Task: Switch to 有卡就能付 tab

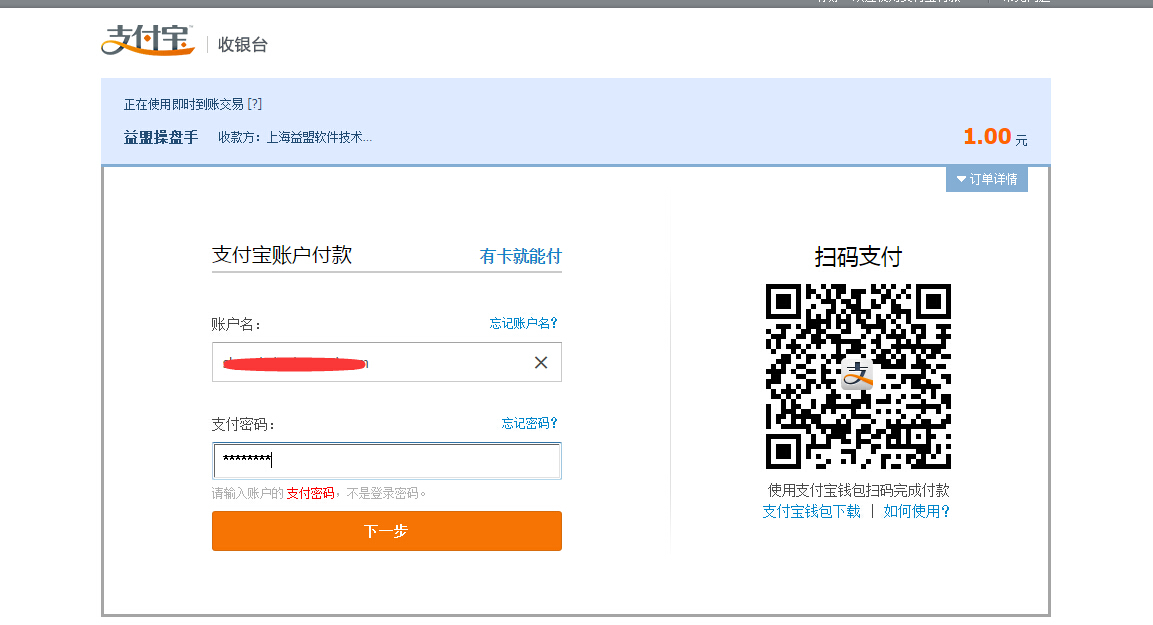Action: tap(521, 257)
